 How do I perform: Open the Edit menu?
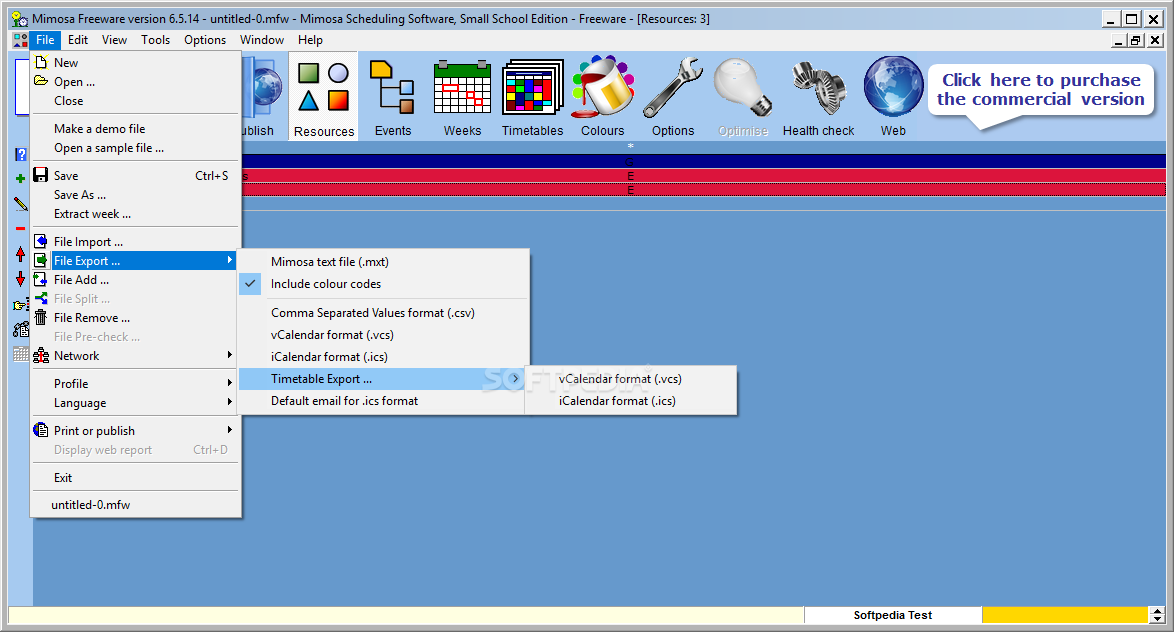pyautogui.click(x=78, y=40)
